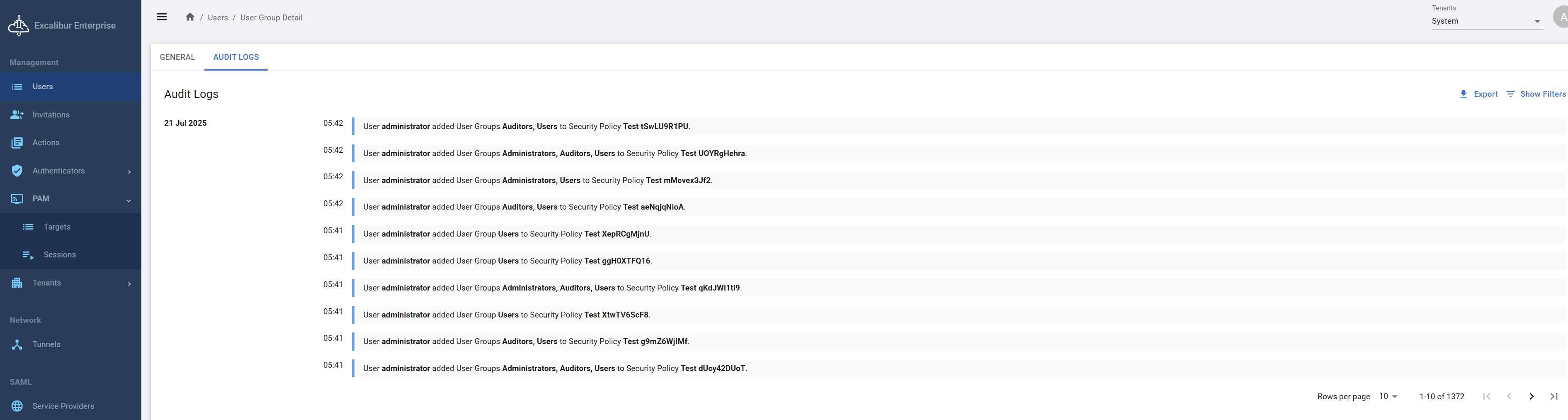Select log entry for policy Test ggH0XTFQ16
Viewport: 1568px width, 420px height.
click(x=959, y=260)
